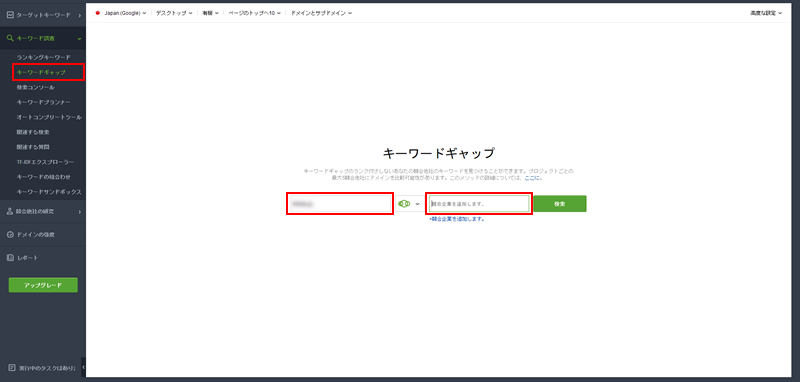Click the キーワード調査 magnifier icon
Image resolution: width=800 pixels, height=382 pixels.
tap(10, 38)
